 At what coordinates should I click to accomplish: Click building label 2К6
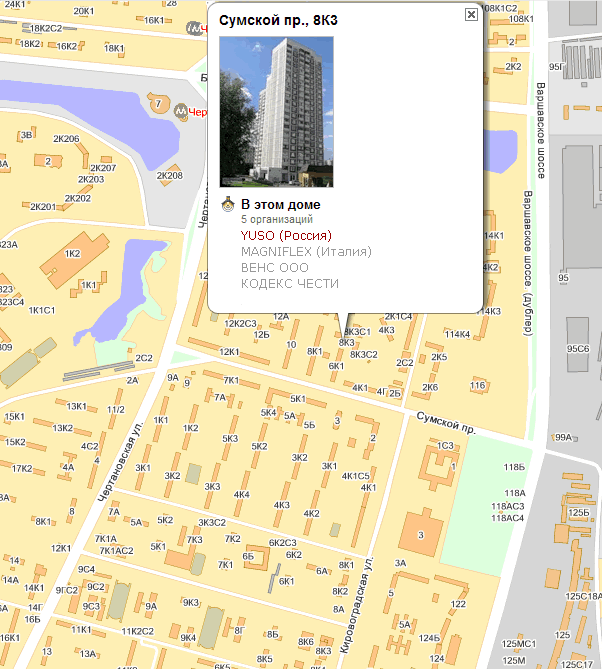430,387
